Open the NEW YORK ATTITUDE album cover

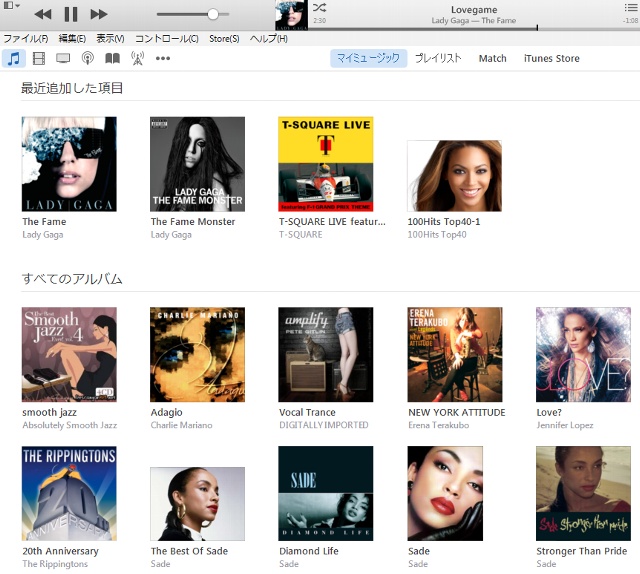tap(455, 355)
